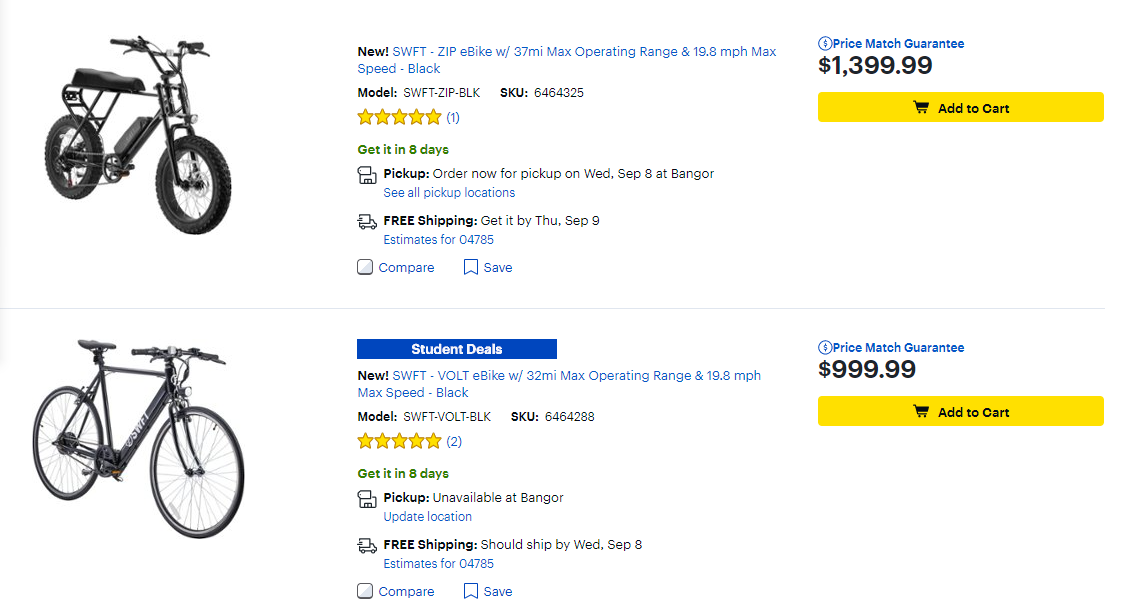1136x608 pixels.
Task: Click the bookmark Save icon for VOLT eBike
Action: pos(471,591)
